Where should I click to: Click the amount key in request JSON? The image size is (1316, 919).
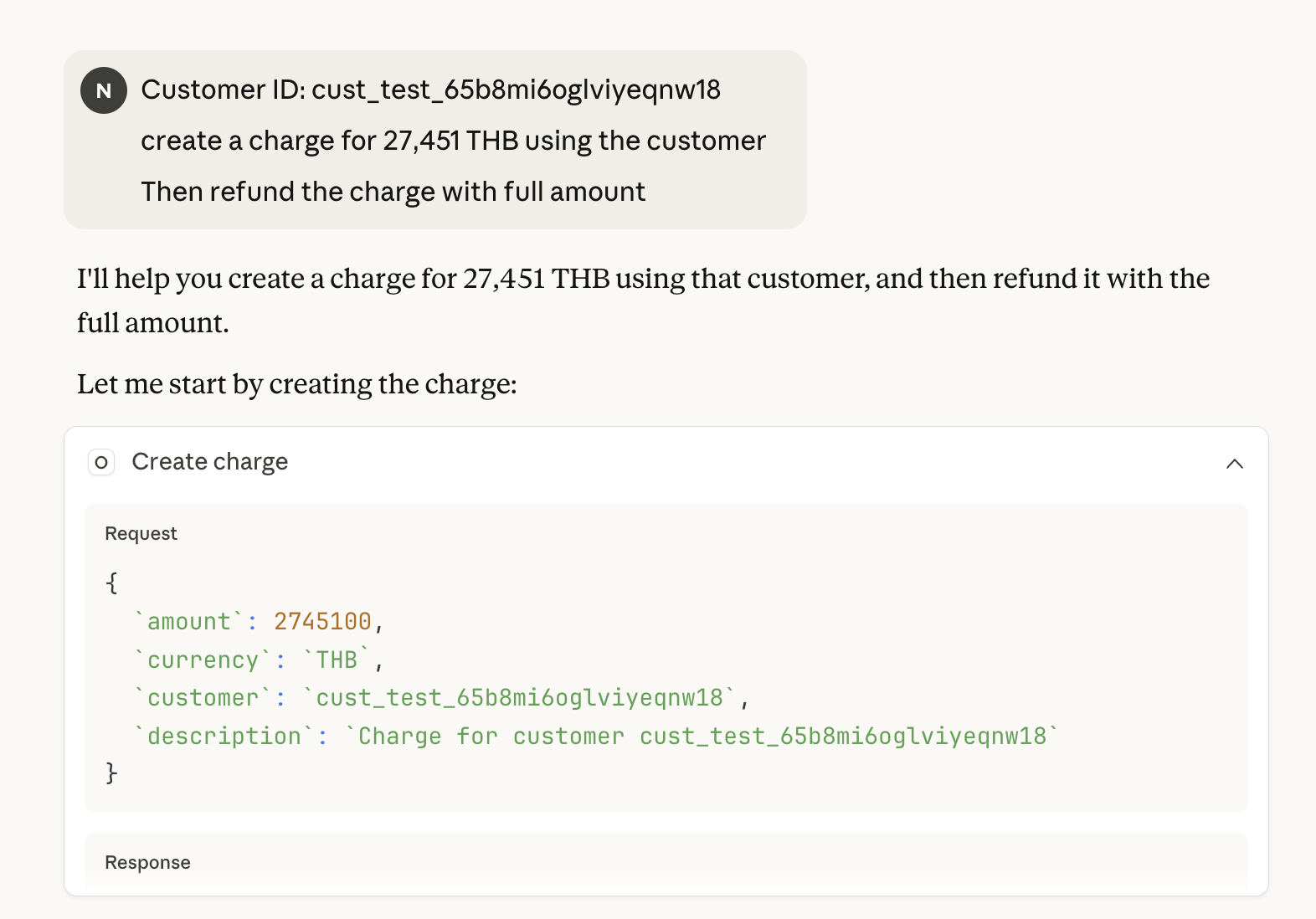click(x=188, y=622)
